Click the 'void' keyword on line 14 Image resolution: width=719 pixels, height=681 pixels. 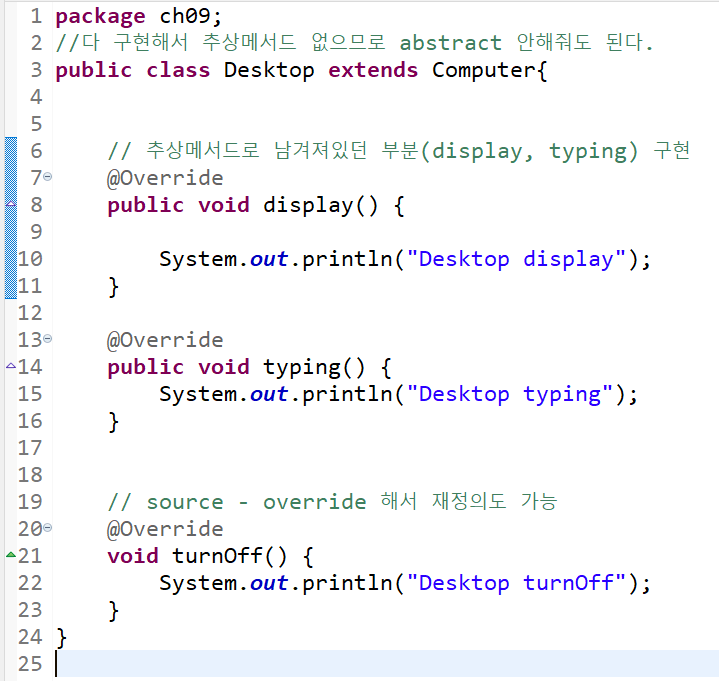[224, 367]
